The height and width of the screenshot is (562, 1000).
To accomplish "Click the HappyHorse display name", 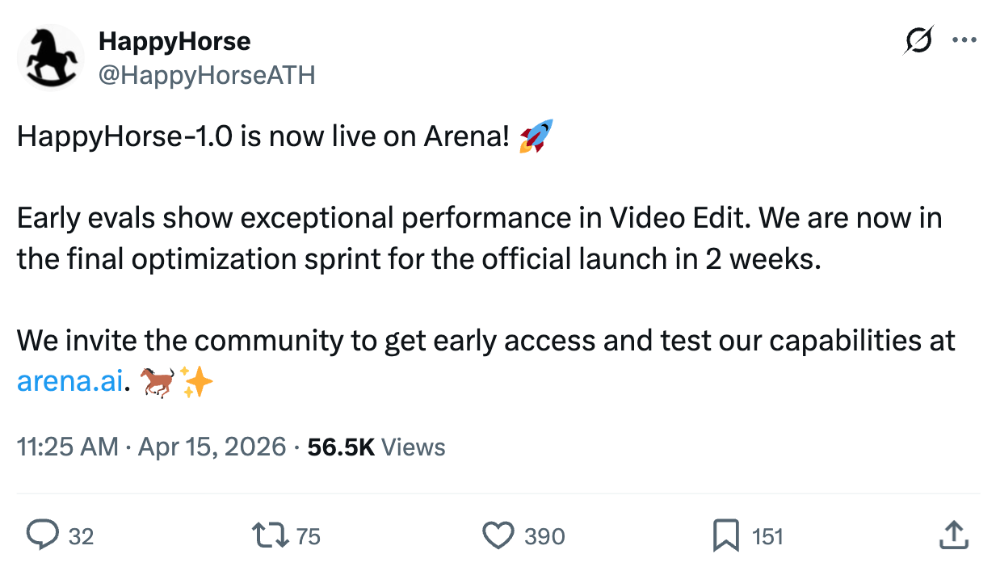I will coord(174,42).
